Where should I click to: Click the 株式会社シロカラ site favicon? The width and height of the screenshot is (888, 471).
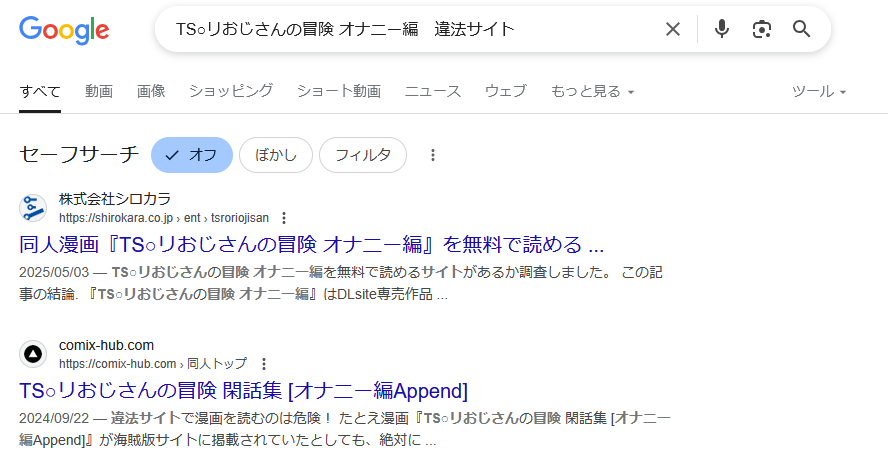tap(33, 208)
